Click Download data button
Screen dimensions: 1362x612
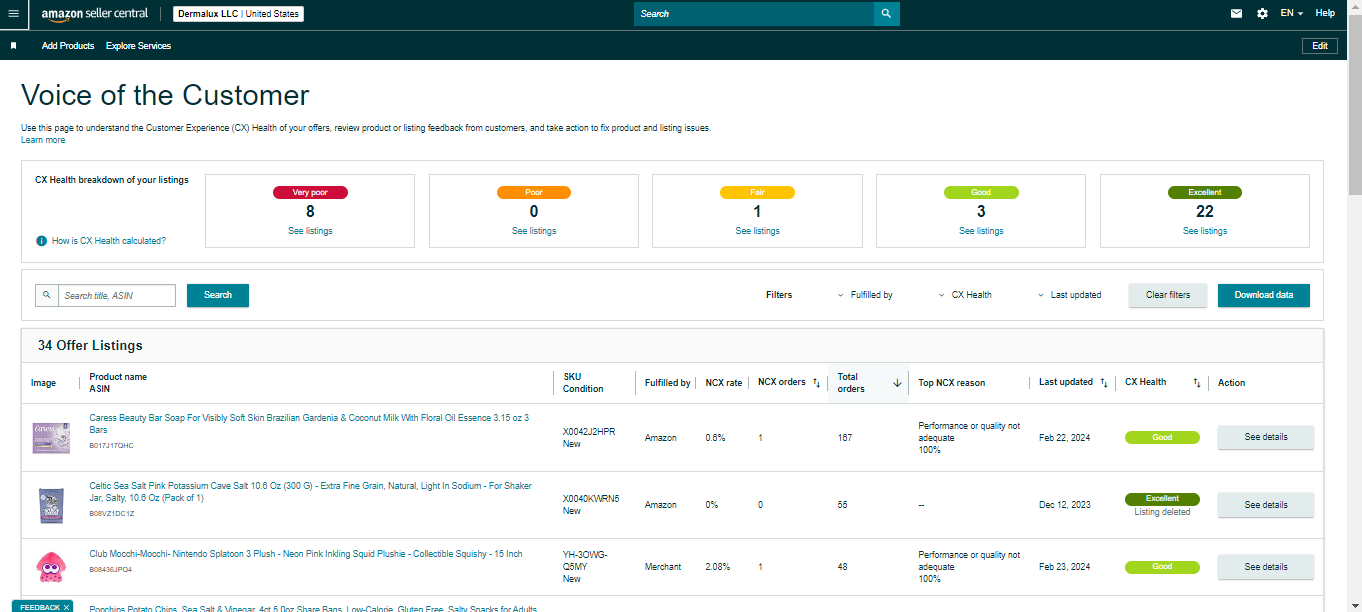click(x=1264, y=295)
